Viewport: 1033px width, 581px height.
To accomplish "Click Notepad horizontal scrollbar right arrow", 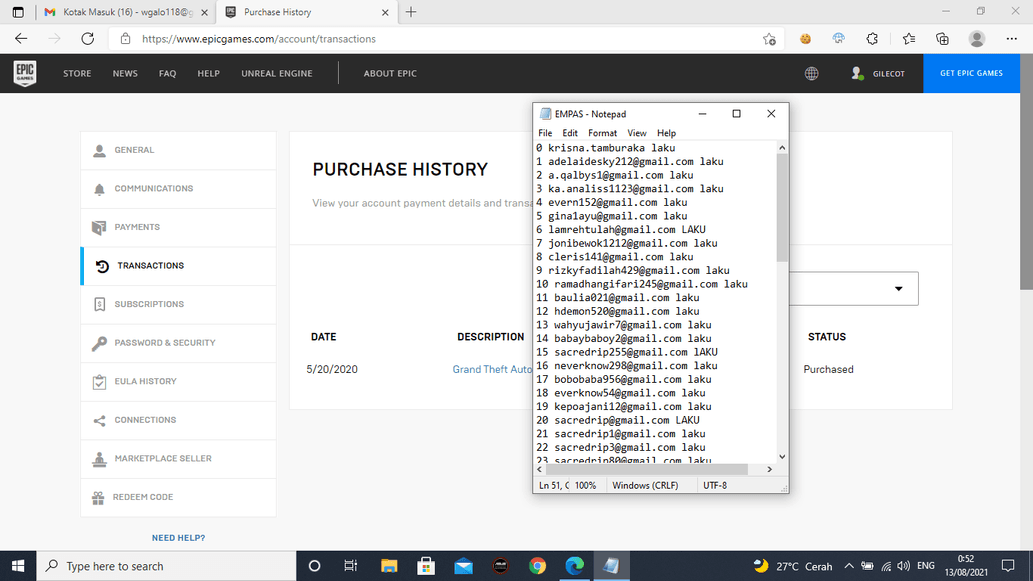I will [x=769, y=470].
